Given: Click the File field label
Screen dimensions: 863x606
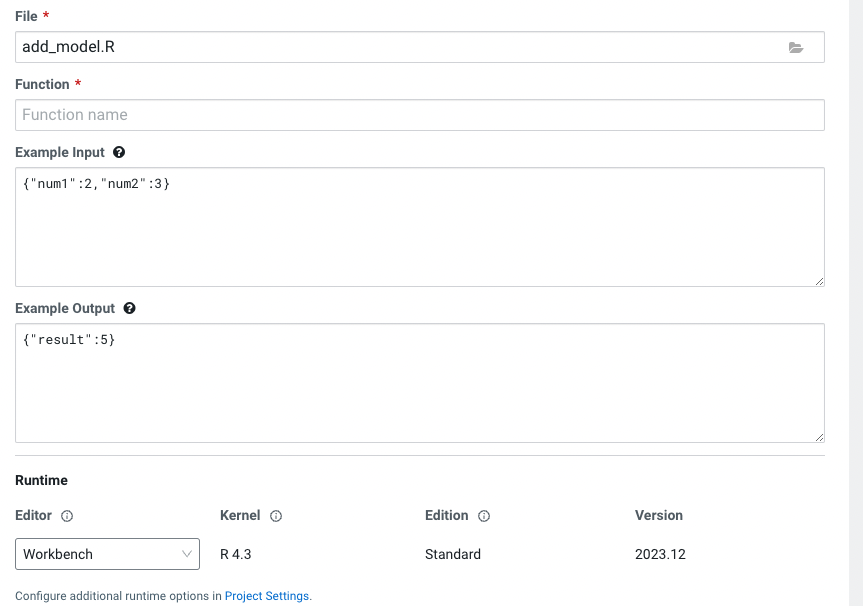Looking at the screenshot, I should click(x=27, y=16).
